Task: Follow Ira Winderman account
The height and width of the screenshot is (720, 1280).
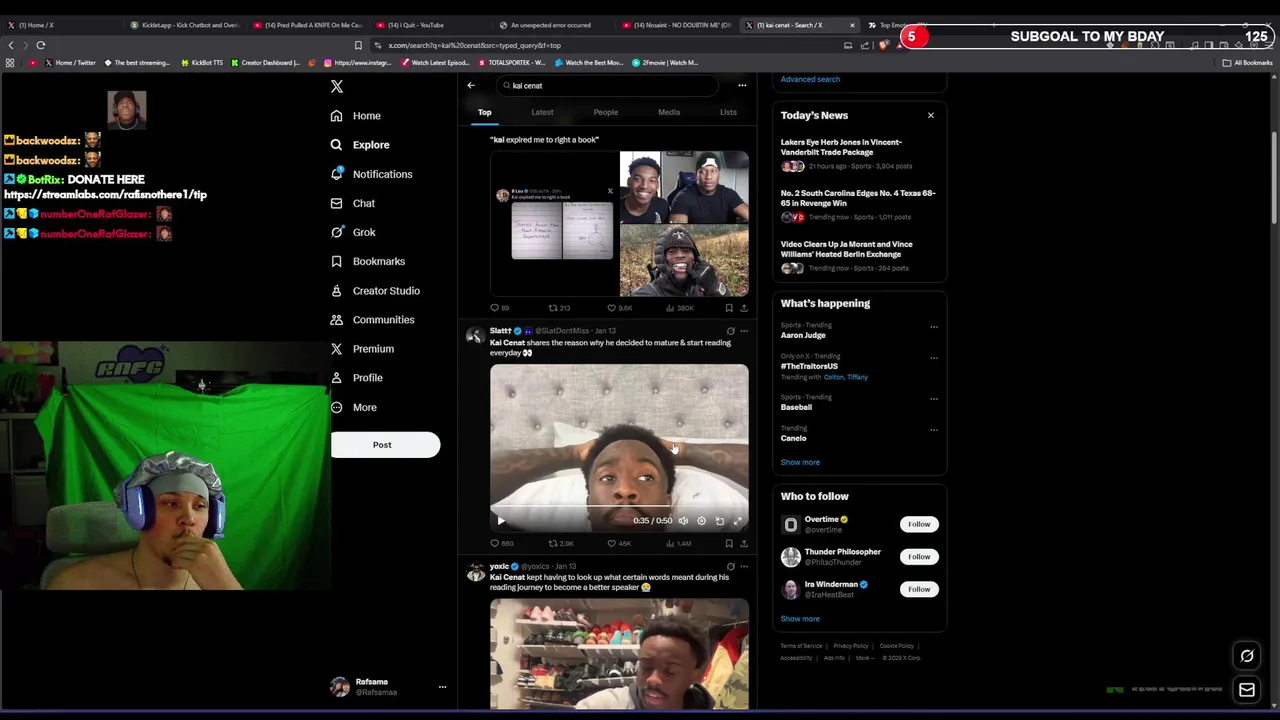Action: pos(919,589)
